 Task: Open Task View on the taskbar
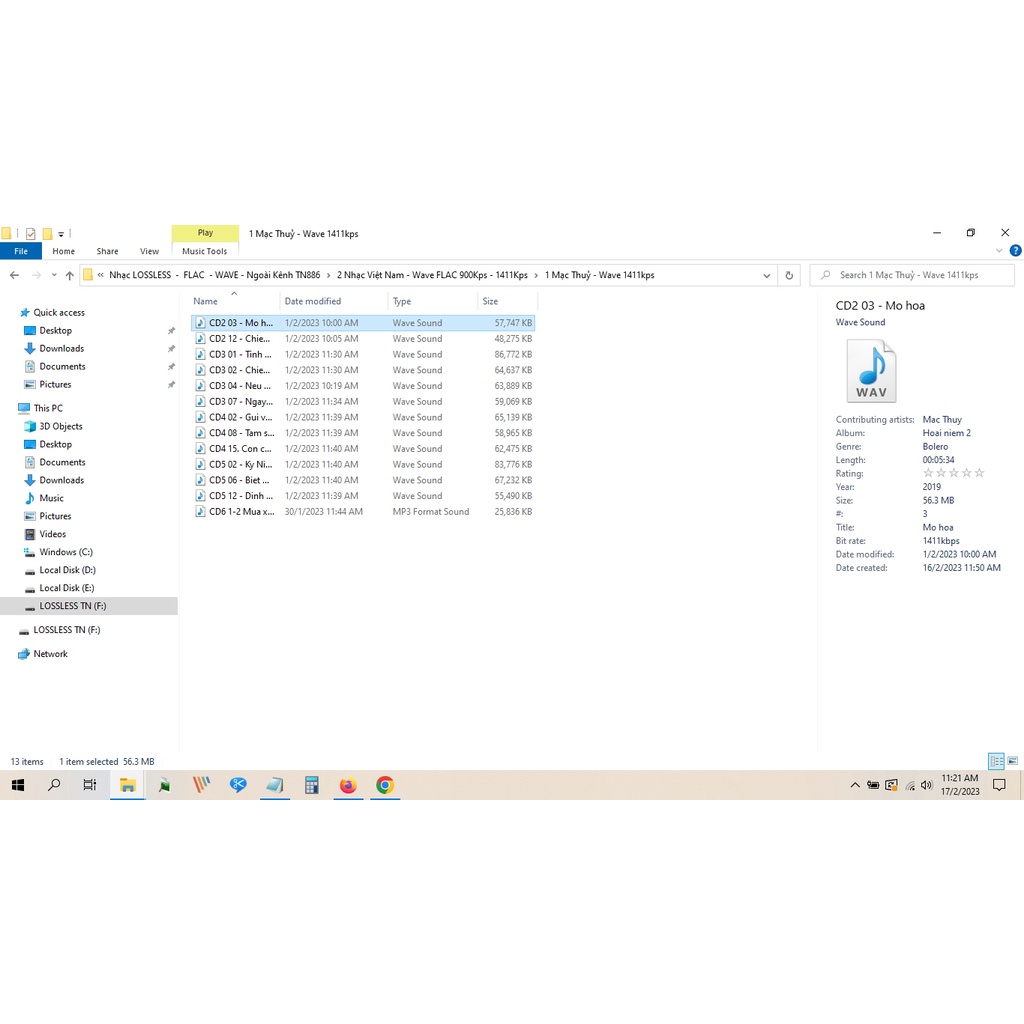click(x=90, y=786)
